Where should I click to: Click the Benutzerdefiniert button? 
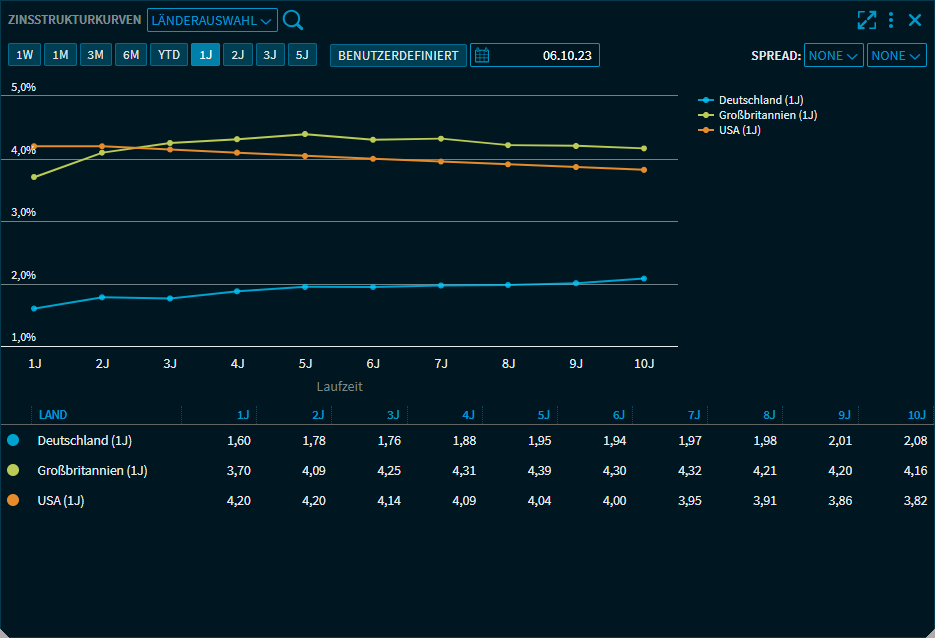(398, 55)
